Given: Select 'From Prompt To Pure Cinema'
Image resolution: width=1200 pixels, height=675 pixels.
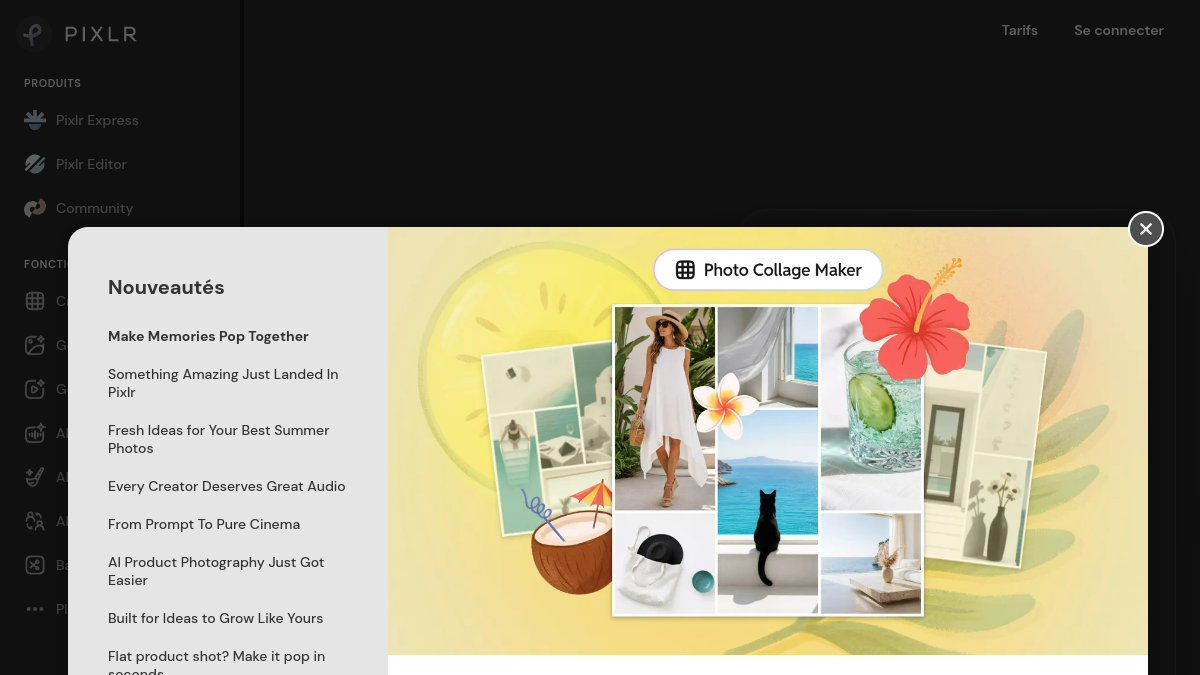Looking at the screenshot, I should click(x=204, y=524).
